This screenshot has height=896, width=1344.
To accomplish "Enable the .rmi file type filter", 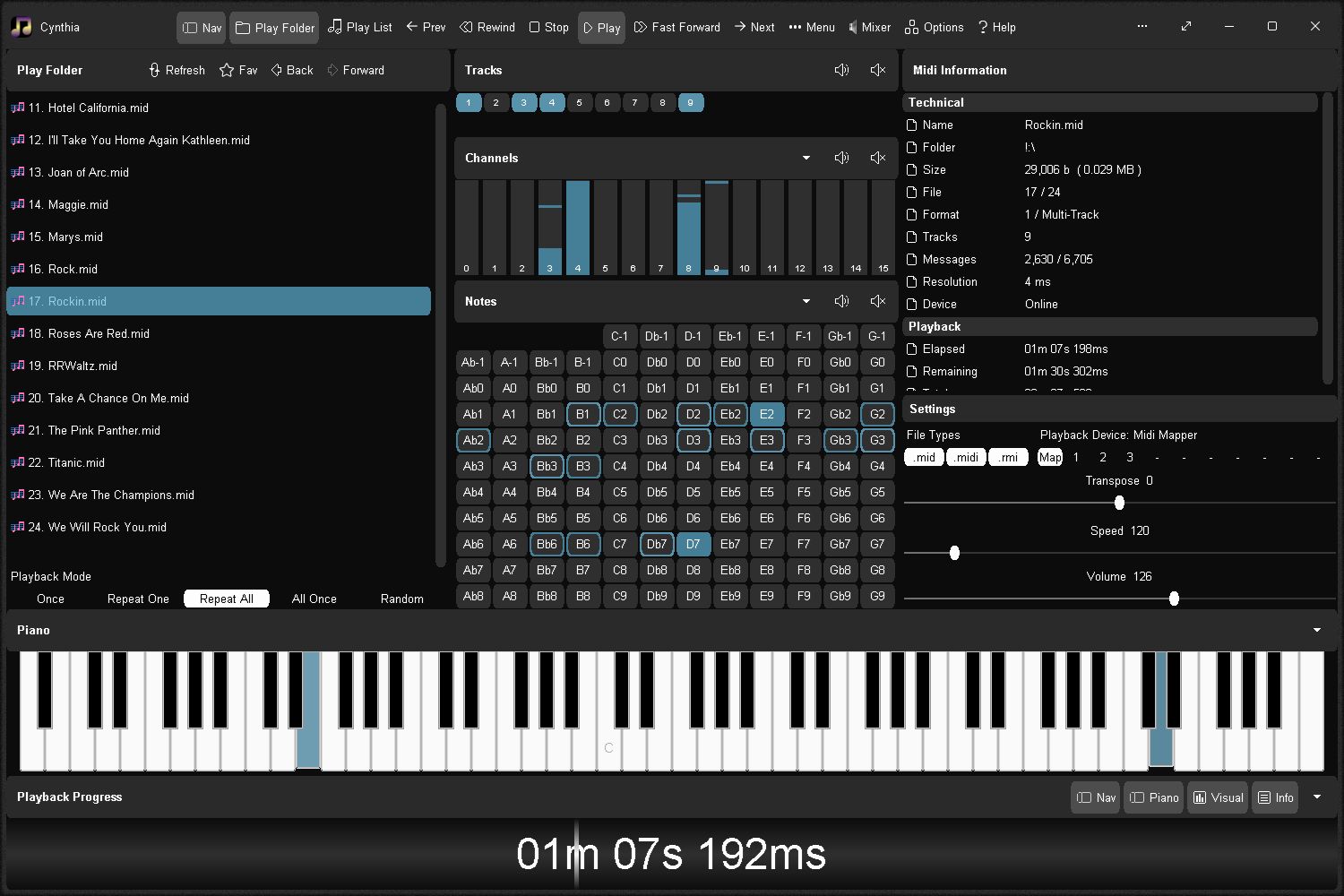I will click(1009, 457).
